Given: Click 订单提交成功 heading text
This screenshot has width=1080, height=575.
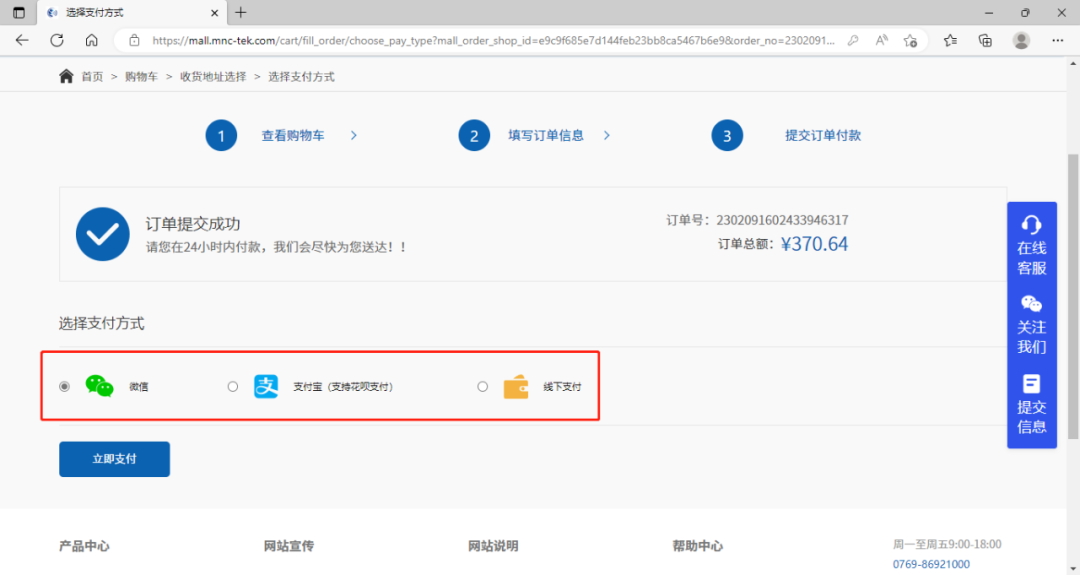Looking at the screenshot, I should [193, 224].
